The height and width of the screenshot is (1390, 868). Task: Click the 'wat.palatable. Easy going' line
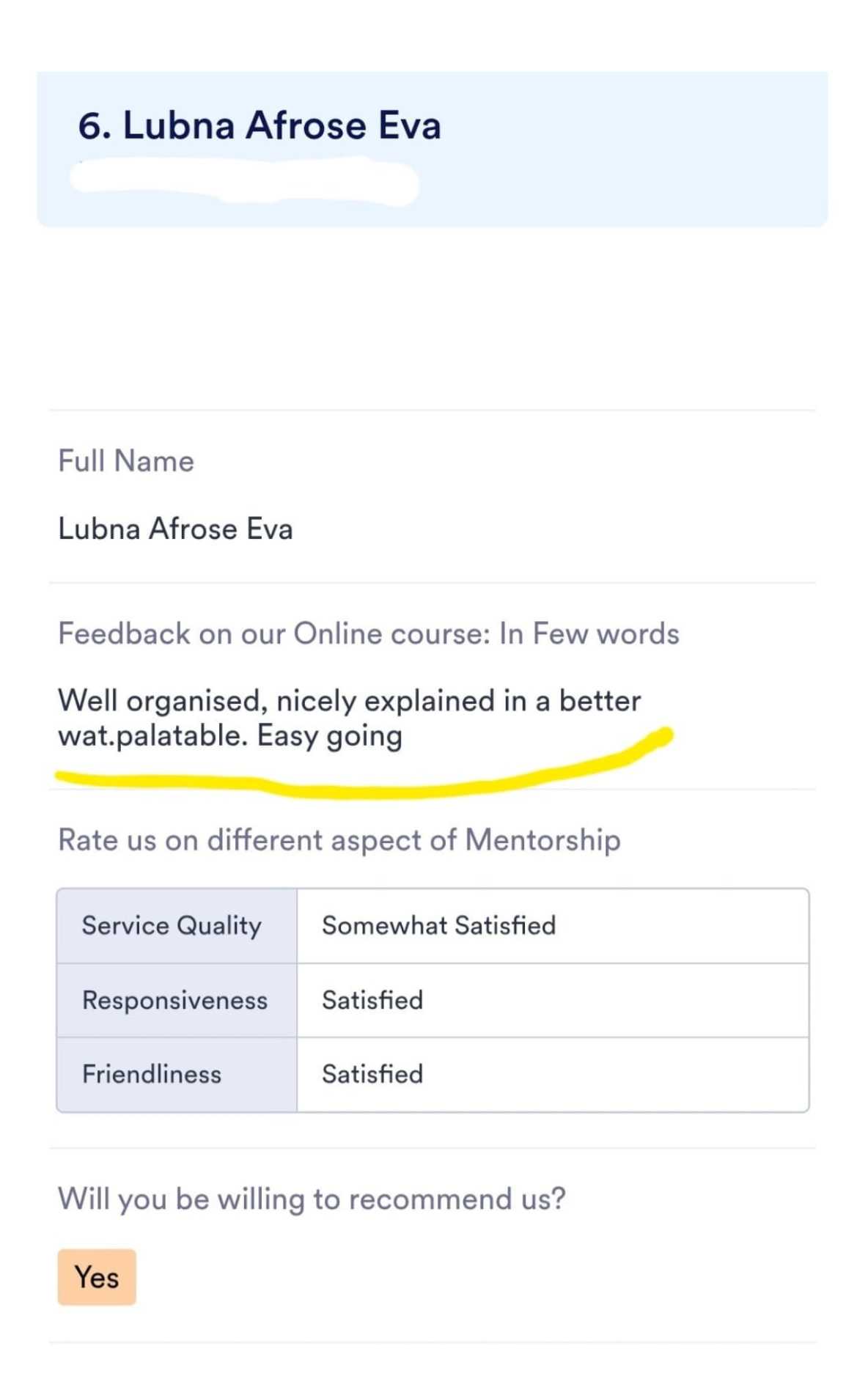click(230, 736)
